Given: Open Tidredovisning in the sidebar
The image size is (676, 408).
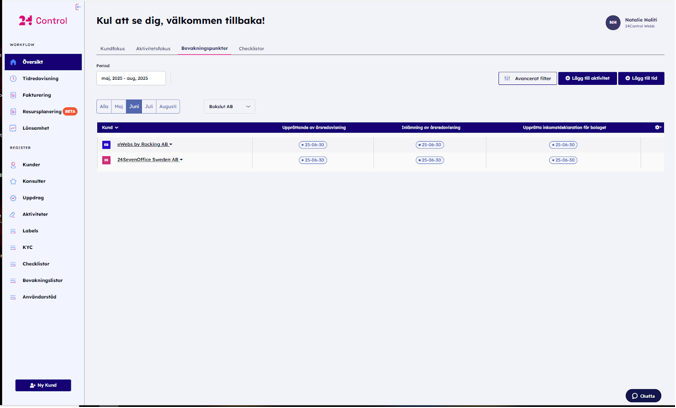Looking at the screenshot, I should (41, 78).
